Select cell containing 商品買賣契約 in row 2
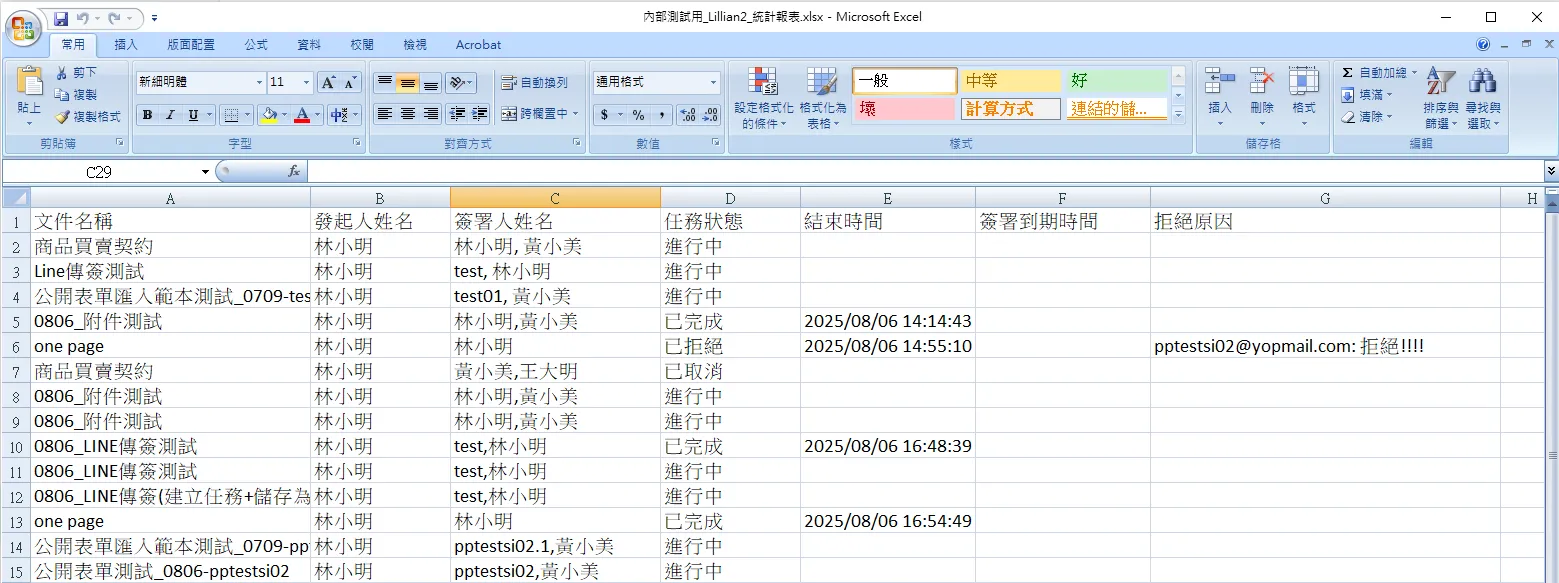 click(x=170, y=246)
